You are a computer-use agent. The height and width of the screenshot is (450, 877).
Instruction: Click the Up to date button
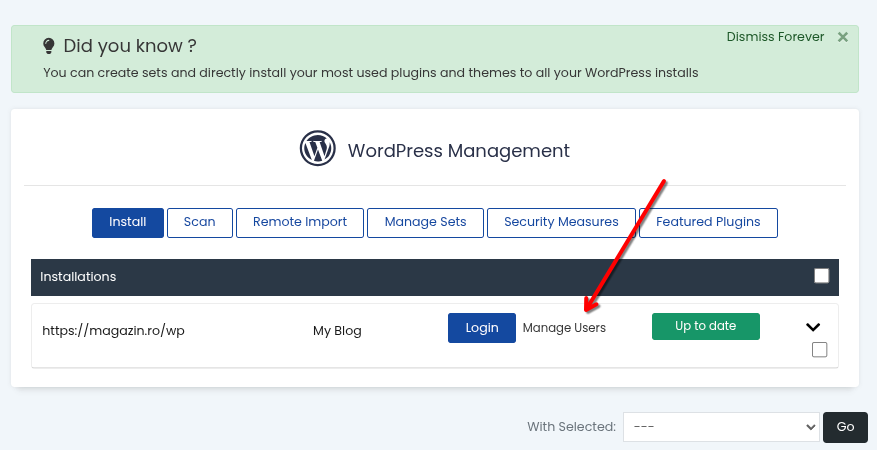click(x=706, y=326)
